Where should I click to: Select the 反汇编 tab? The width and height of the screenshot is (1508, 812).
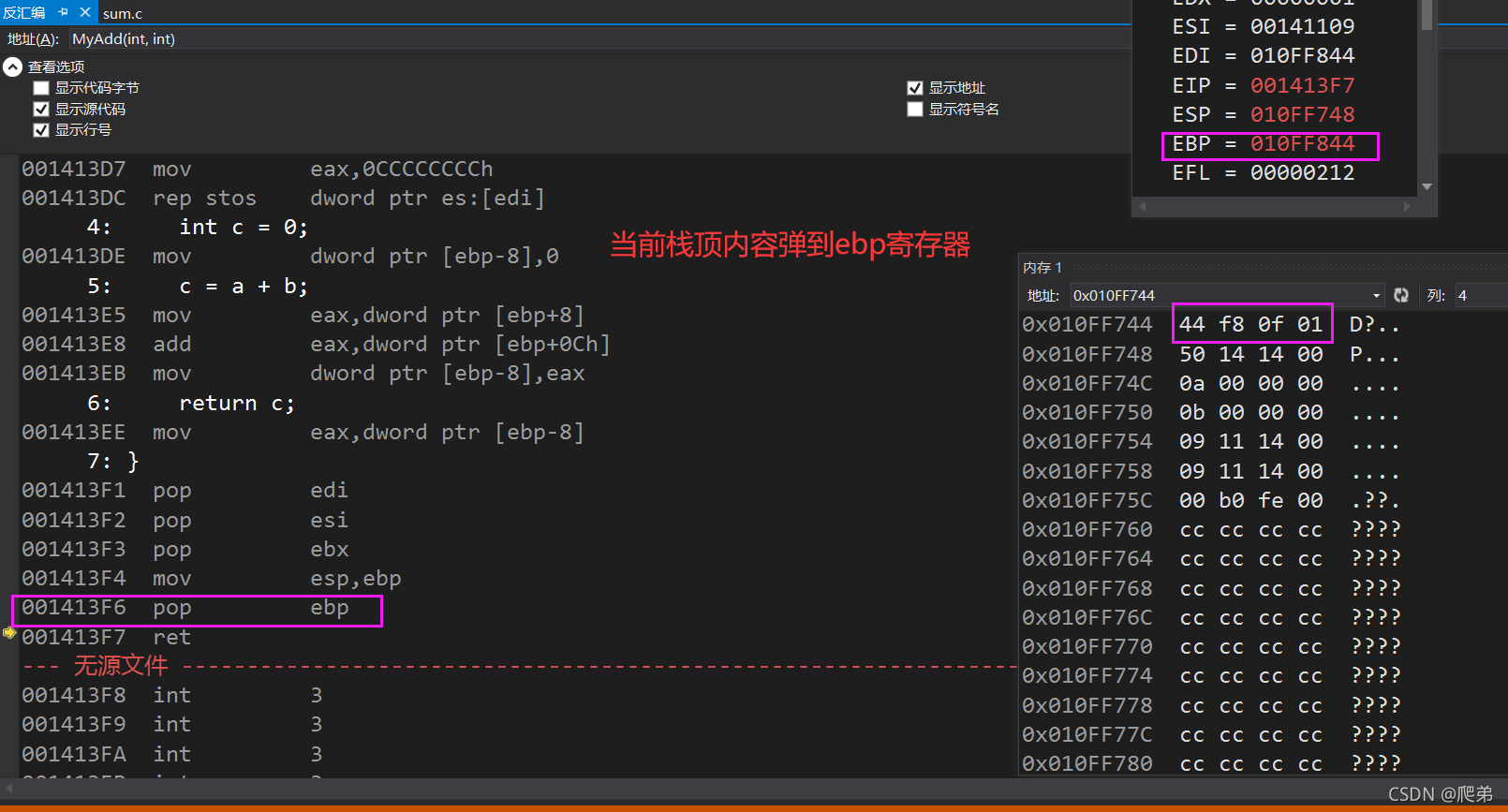click(24, 12)
